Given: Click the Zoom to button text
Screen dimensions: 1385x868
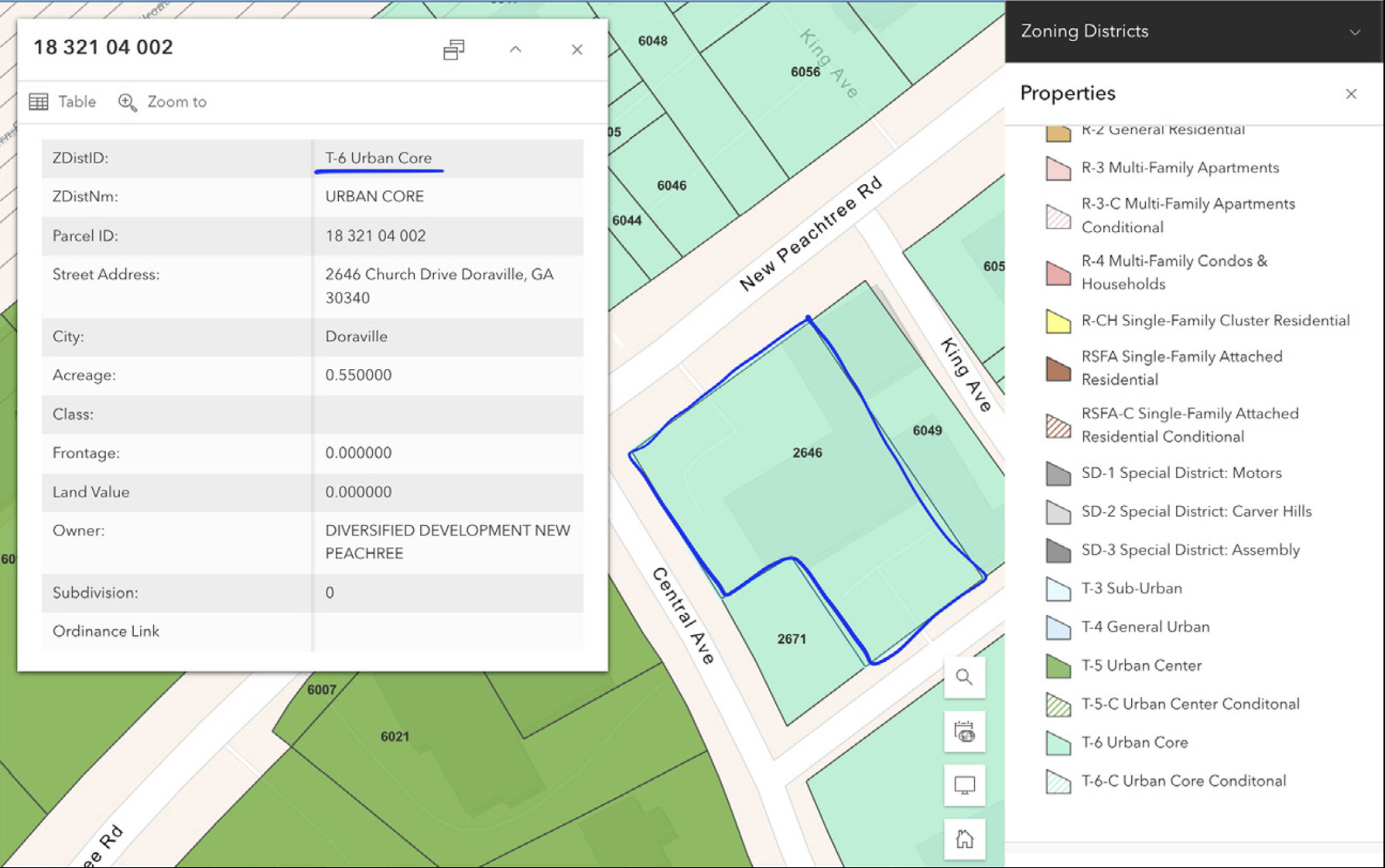Looking at the screenshot, I should point(177,102).
